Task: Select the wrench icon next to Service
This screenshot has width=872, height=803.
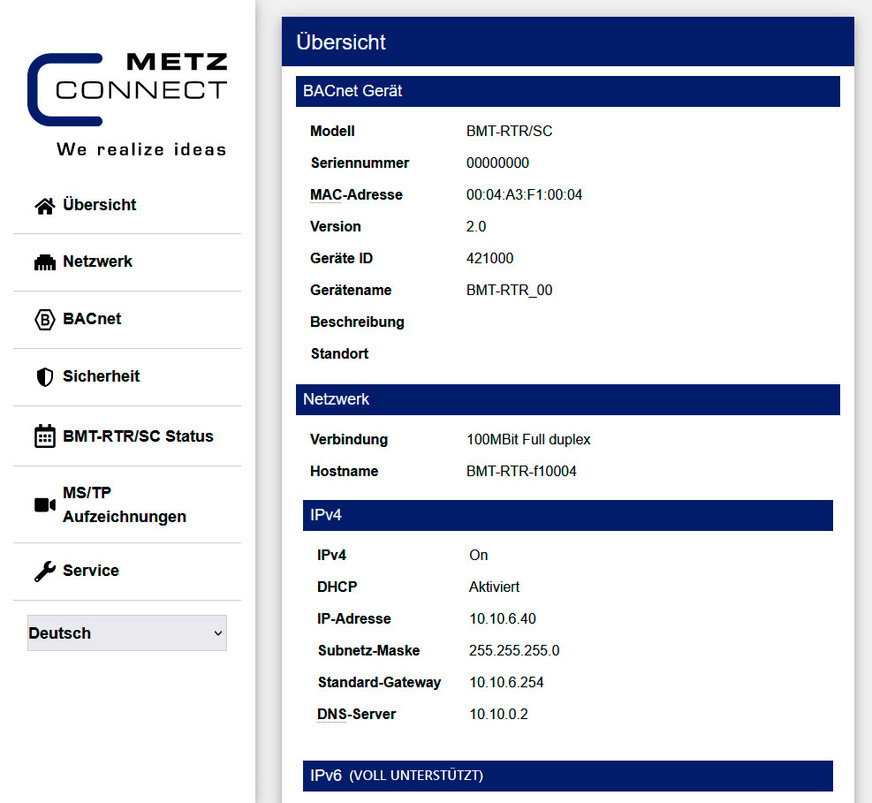Action: tap(45, 571)
